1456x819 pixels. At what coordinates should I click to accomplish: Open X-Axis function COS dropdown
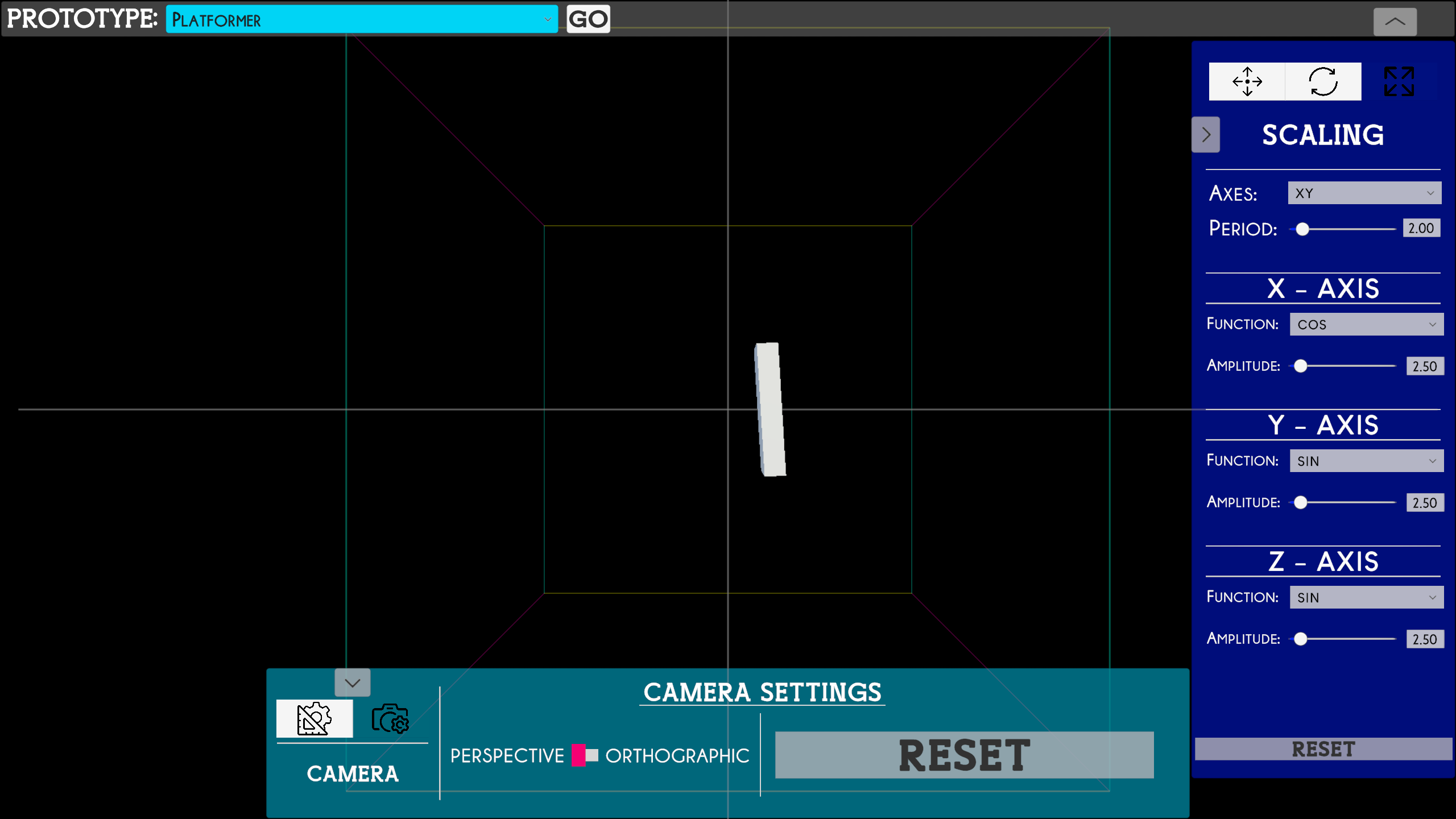coord(1366,324)
